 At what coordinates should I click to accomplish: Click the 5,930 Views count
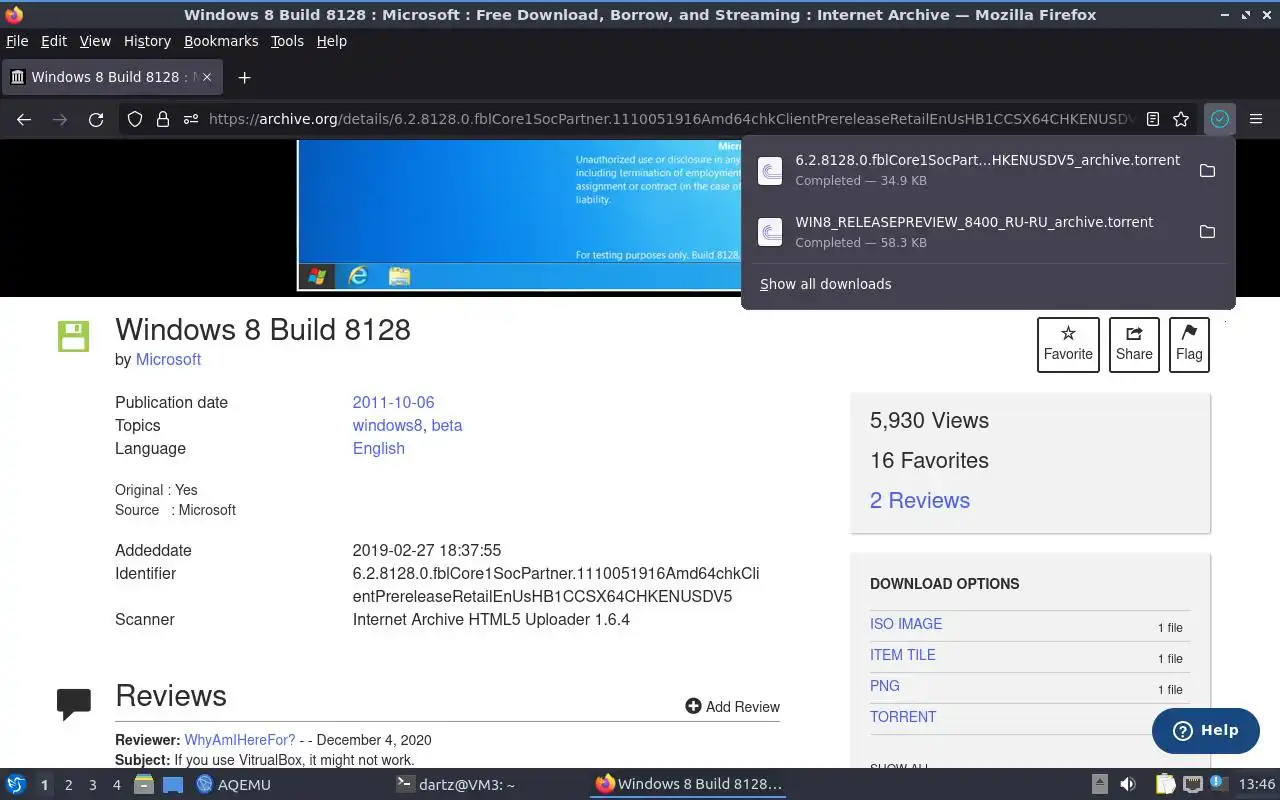click(929, 420)
